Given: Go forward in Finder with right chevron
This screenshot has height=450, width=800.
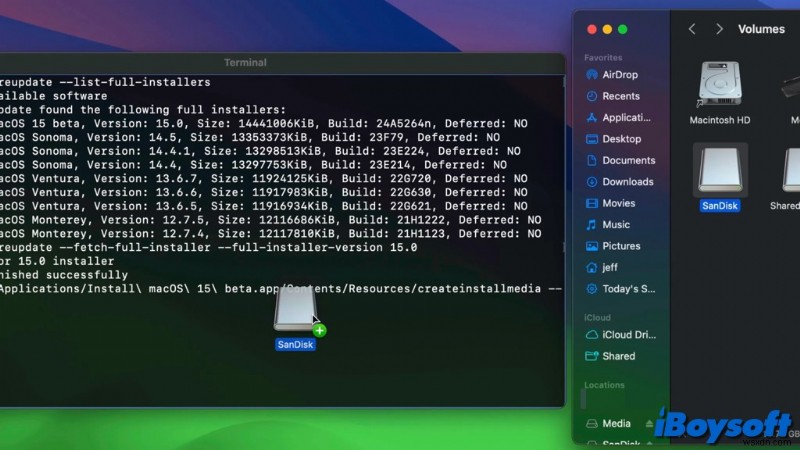Looking at the screenshot, I should pos(719,29).
